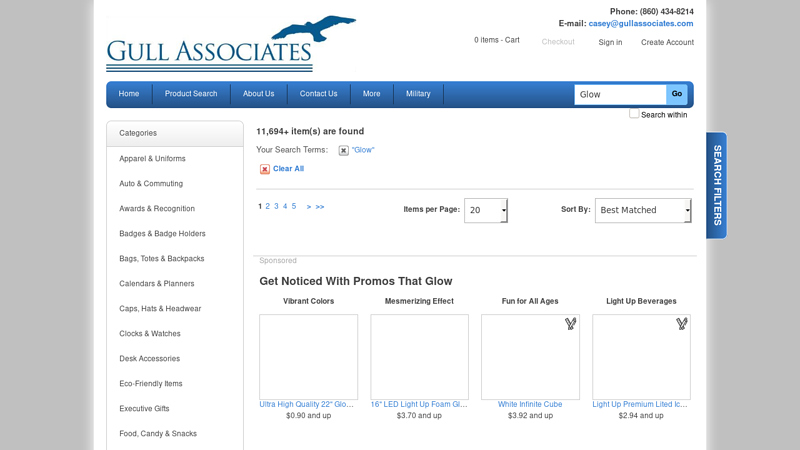Open the Ultra High Quality 22" Glow thumbnail
800x450 pixels.
(308, 357)
